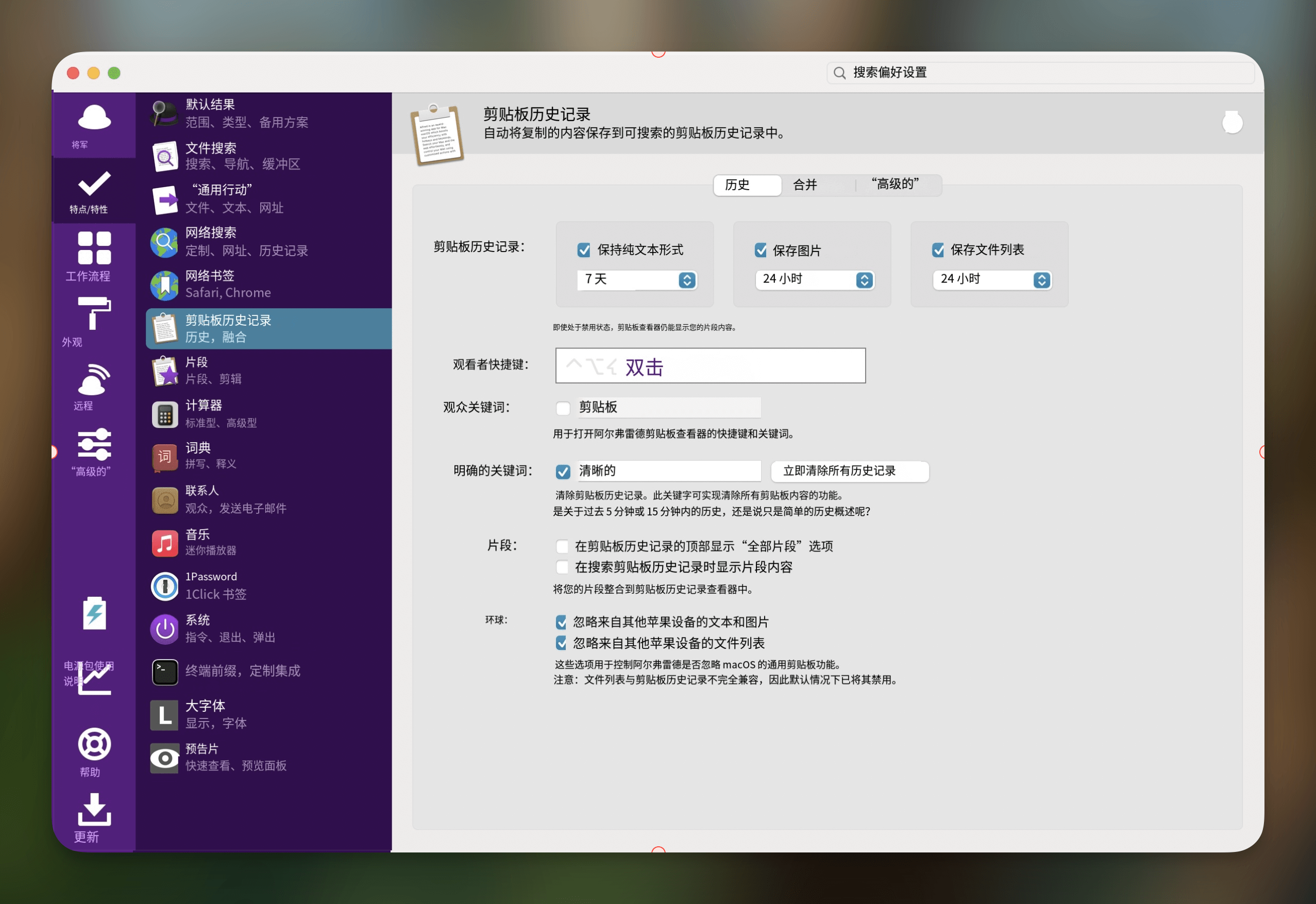
Task: Click the 帮助 lifebuoy help icon
Action: [x=94, y=744]
